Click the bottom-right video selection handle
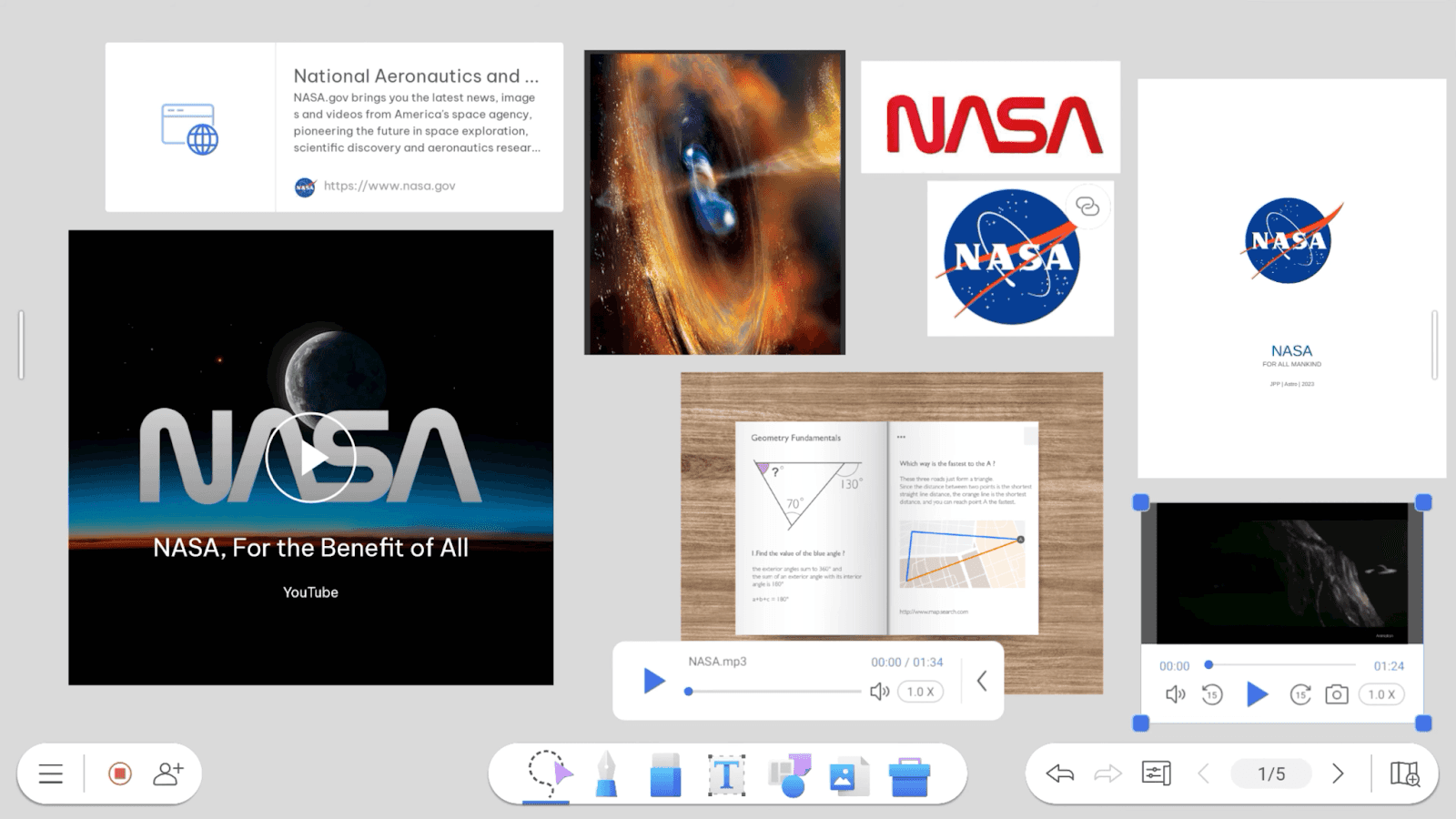This screenshot has width=1456, height=819. 1423,723
